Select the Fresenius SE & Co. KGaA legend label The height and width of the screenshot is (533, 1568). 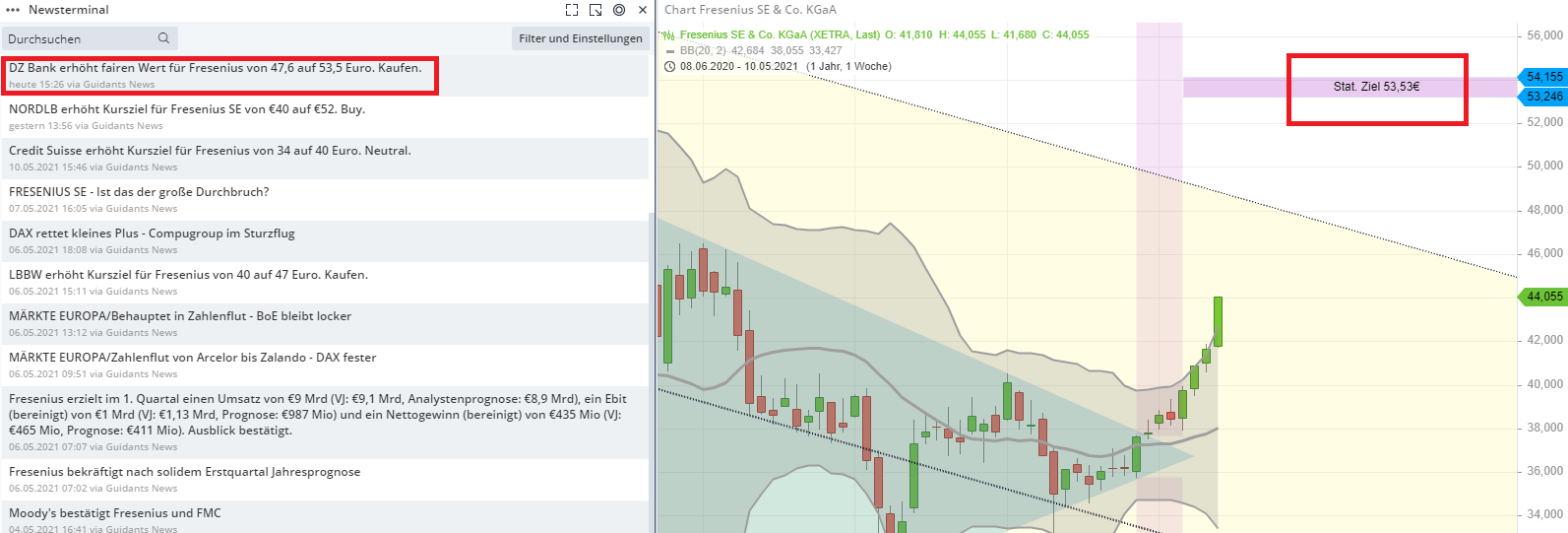780,34
